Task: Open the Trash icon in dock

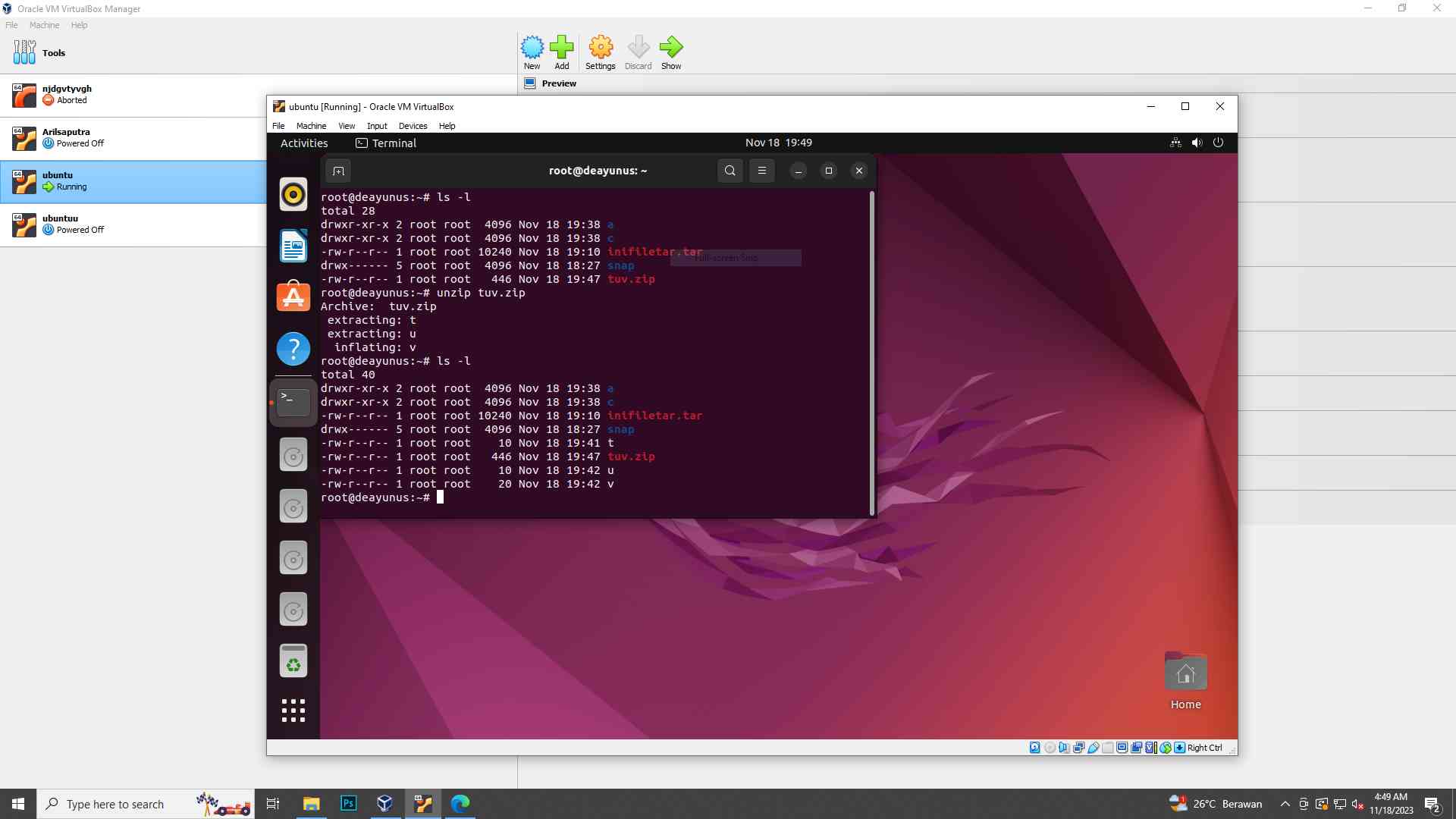Action: pyautogui.click(x=293, y=661)
